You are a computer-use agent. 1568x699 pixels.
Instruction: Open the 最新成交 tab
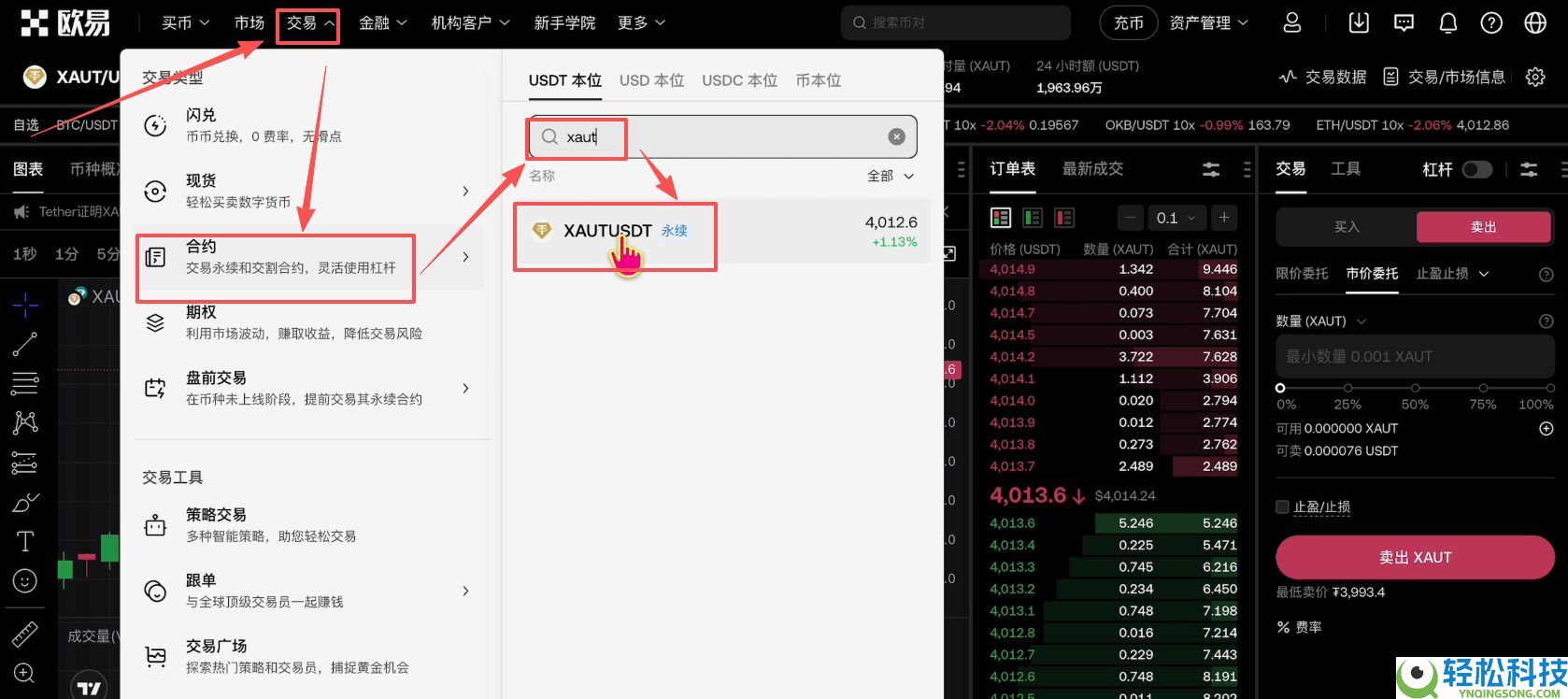(1092, 169)
